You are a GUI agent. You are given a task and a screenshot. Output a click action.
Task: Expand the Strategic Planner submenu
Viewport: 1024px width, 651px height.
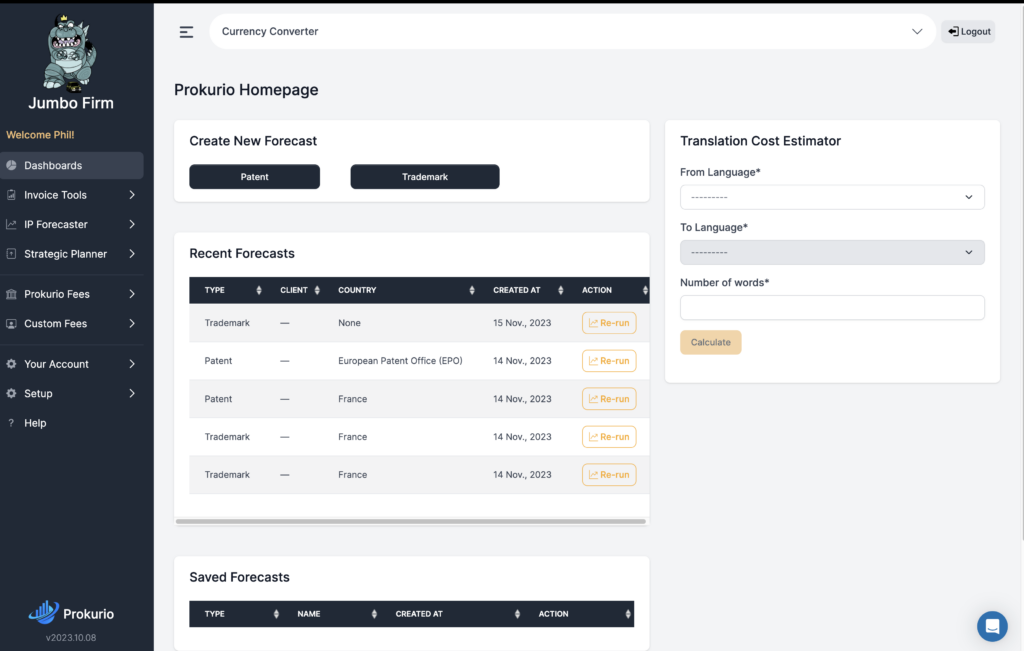click(132, 253)
